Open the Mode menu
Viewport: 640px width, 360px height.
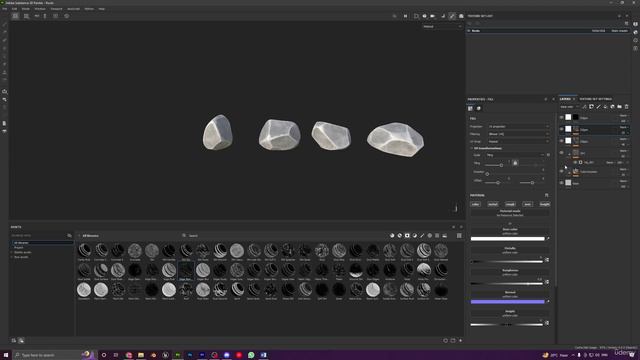(x=25, y=9)
